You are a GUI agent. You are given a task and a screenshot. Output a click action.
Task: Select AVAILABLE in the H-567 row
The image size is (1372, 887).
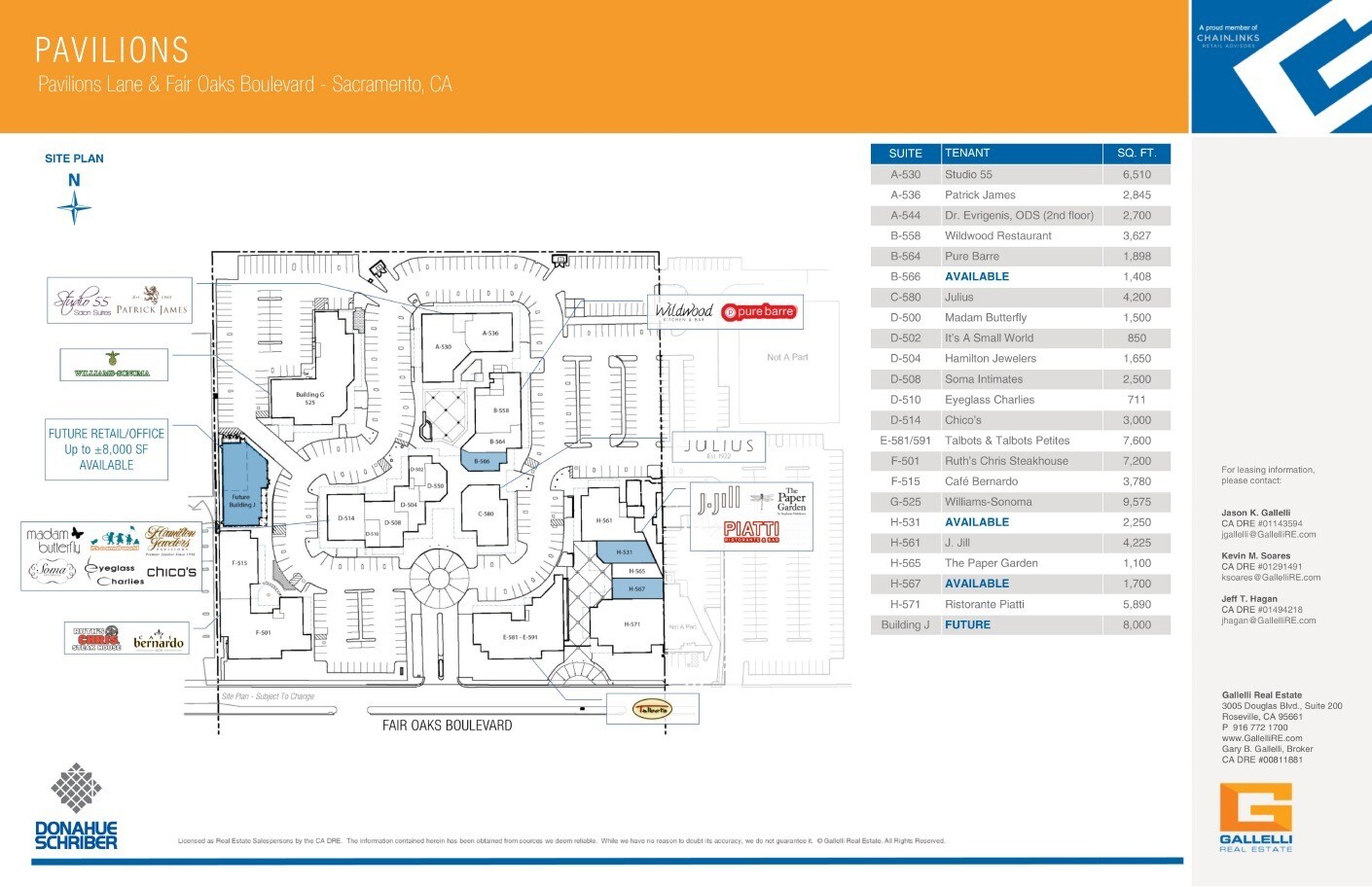[x=977, y=584]
